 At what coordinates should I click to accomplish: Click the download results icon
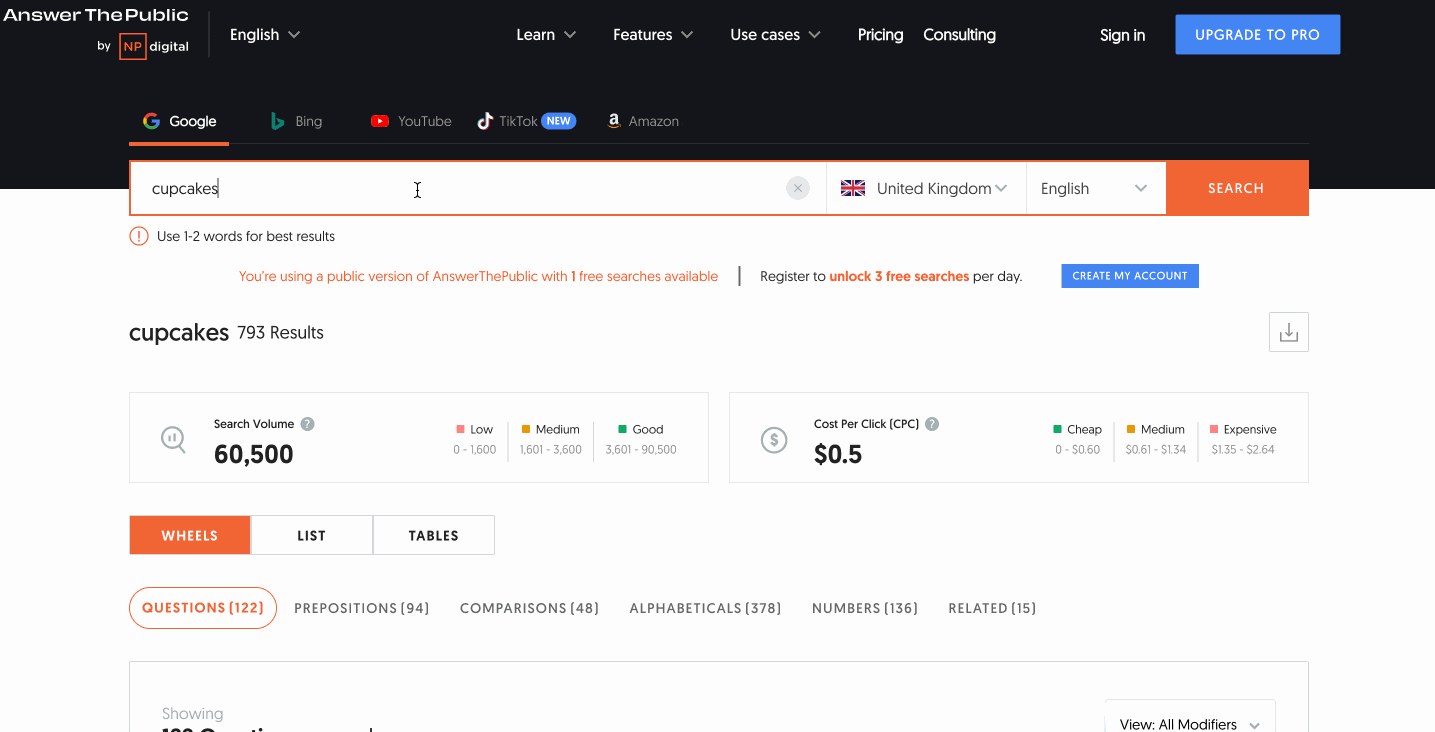(x=1288, y=332)
